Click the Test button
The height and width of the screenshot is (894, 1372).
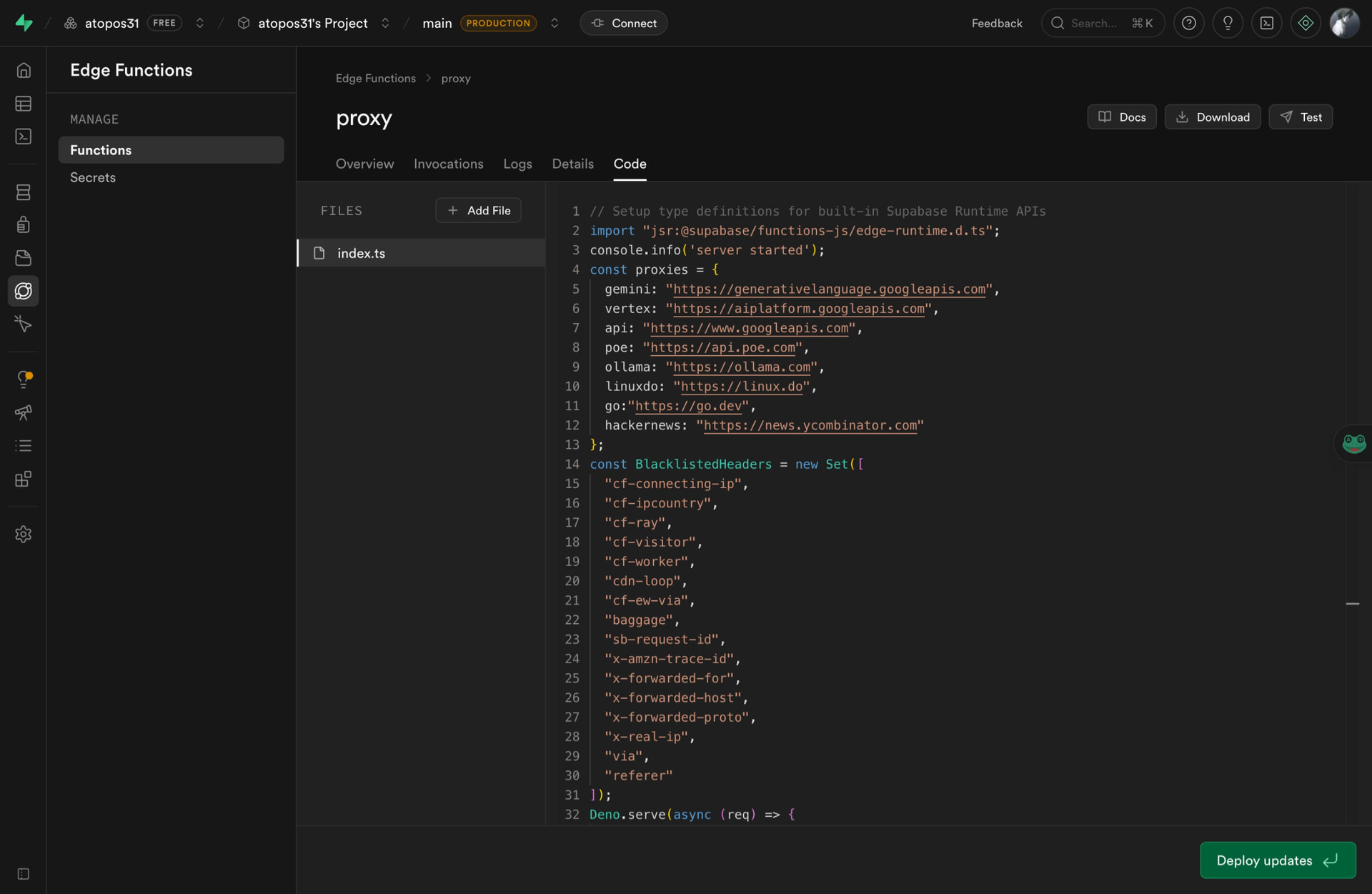click(1301, 116)
